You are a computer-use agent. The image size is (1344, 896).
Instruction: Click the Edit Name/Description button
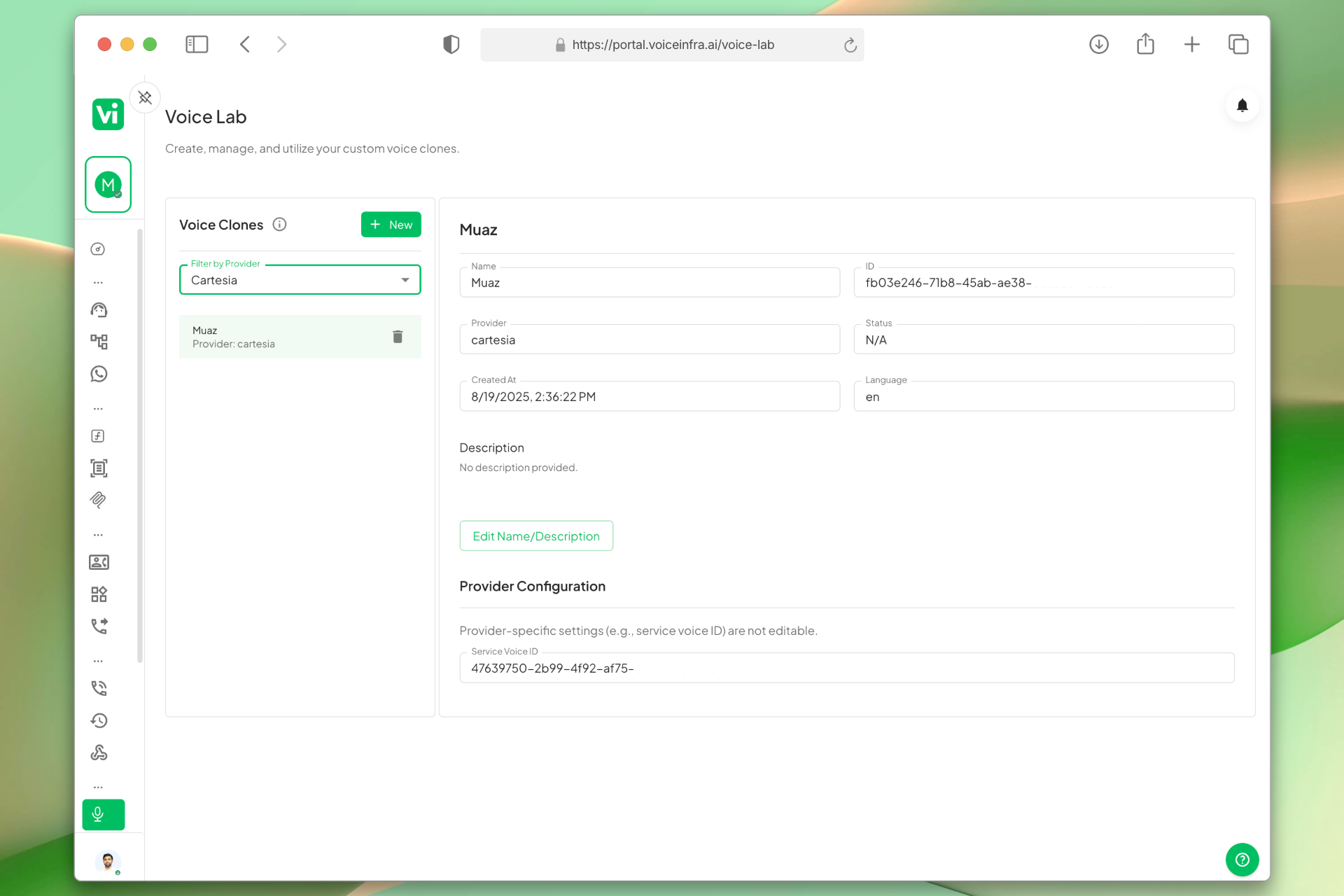click(536, 535)
